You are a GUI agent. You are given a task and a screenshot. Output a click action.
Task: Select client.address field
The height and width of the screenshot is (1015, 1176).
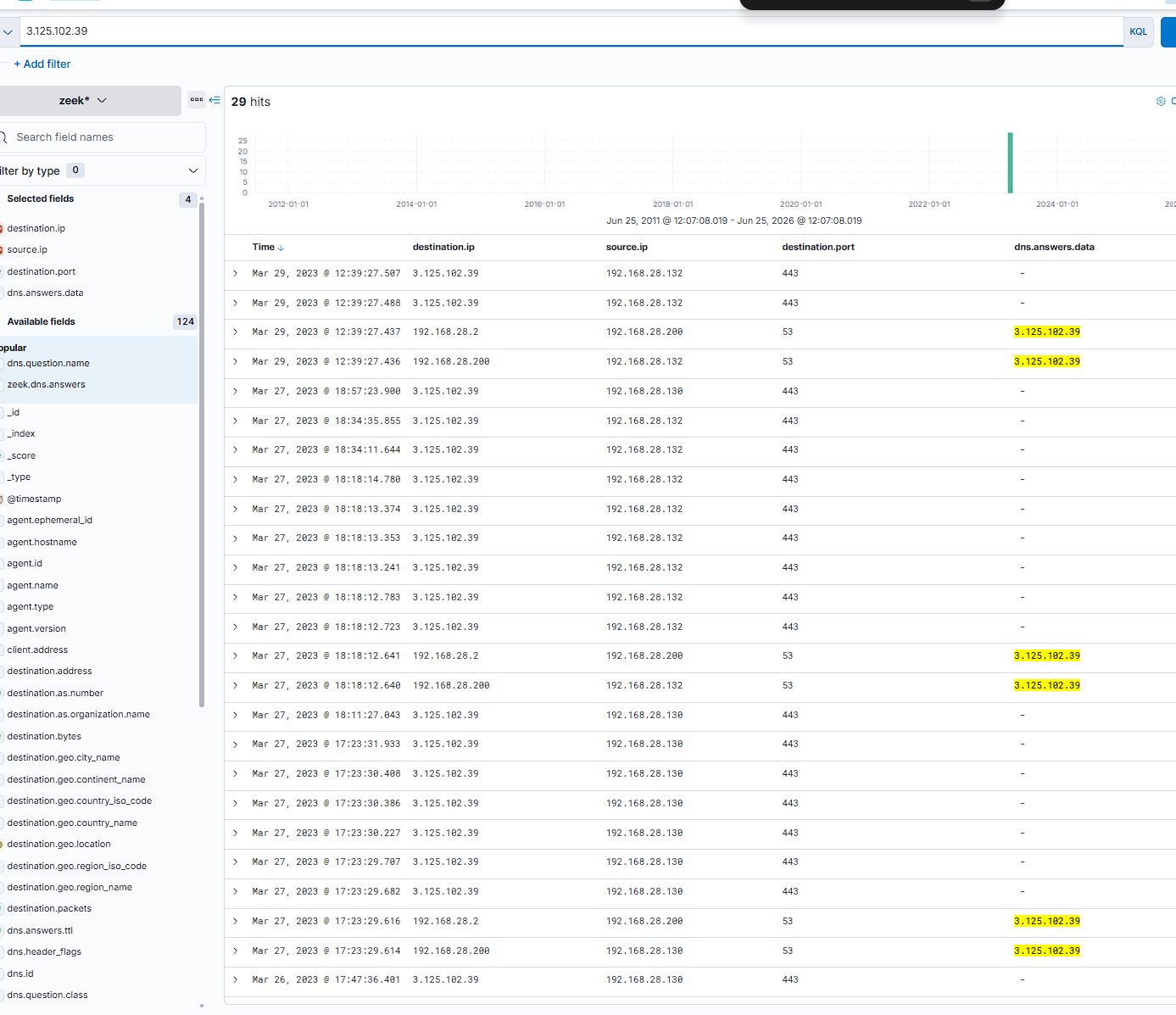click(x=37, y=650)
